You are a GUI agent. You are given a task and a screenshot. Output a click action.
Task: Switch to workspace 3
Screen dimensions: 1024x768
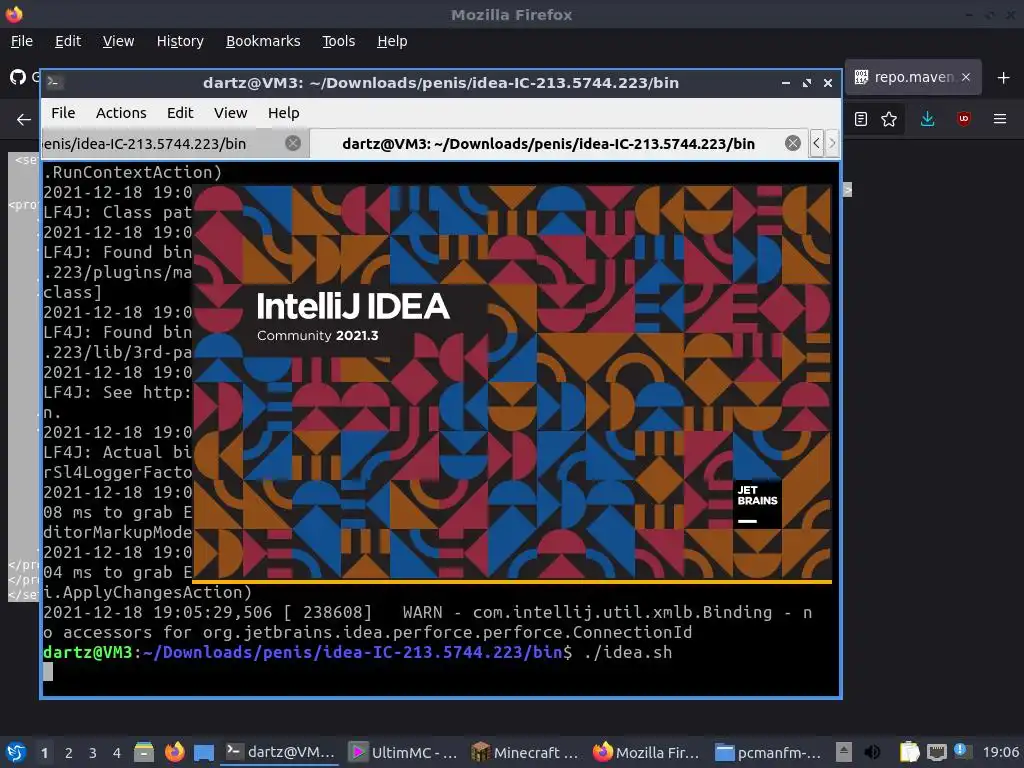point(93,753)
